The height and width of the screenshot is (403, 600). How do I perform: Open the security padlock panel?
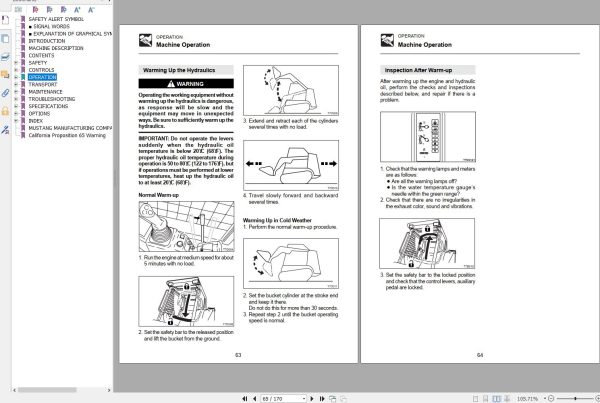pos(5,111)
